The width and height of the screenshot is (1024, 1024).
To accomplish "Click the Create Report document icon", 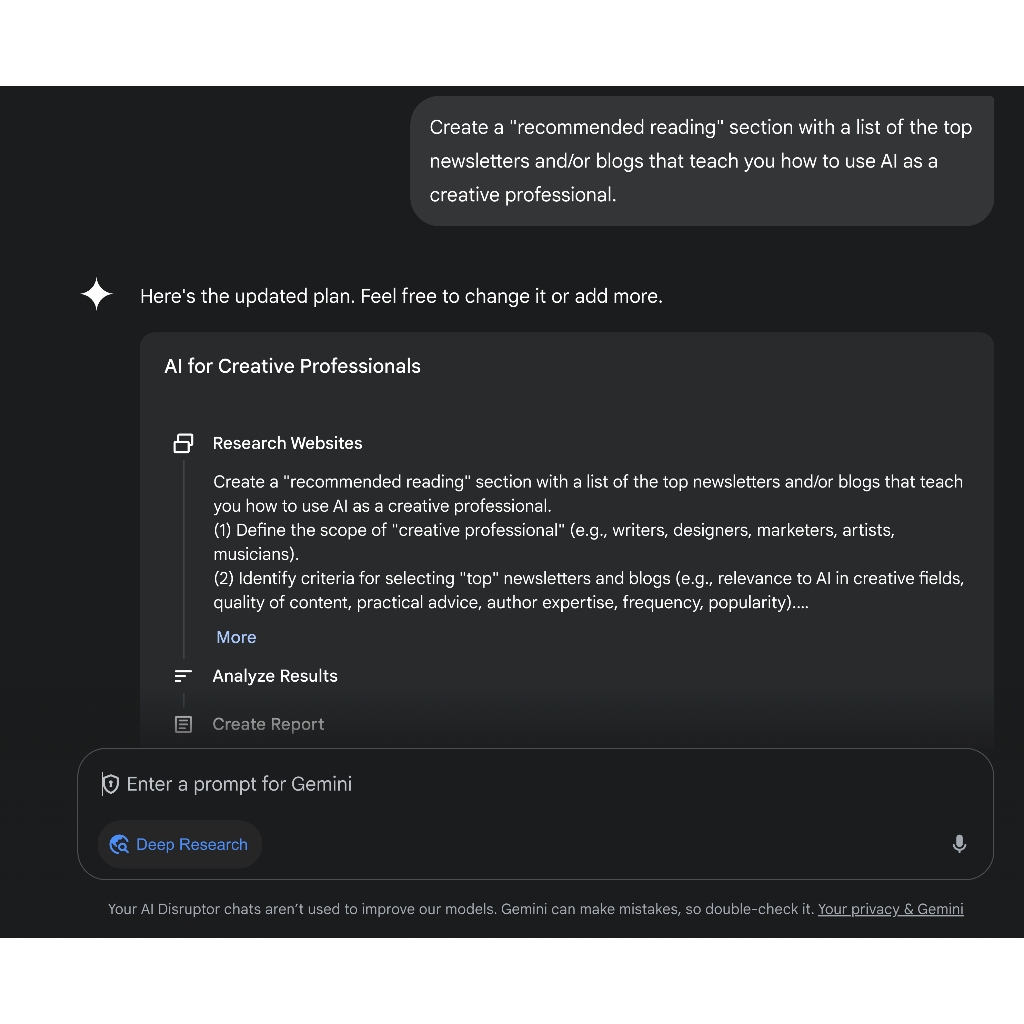I will coord(183,724).
